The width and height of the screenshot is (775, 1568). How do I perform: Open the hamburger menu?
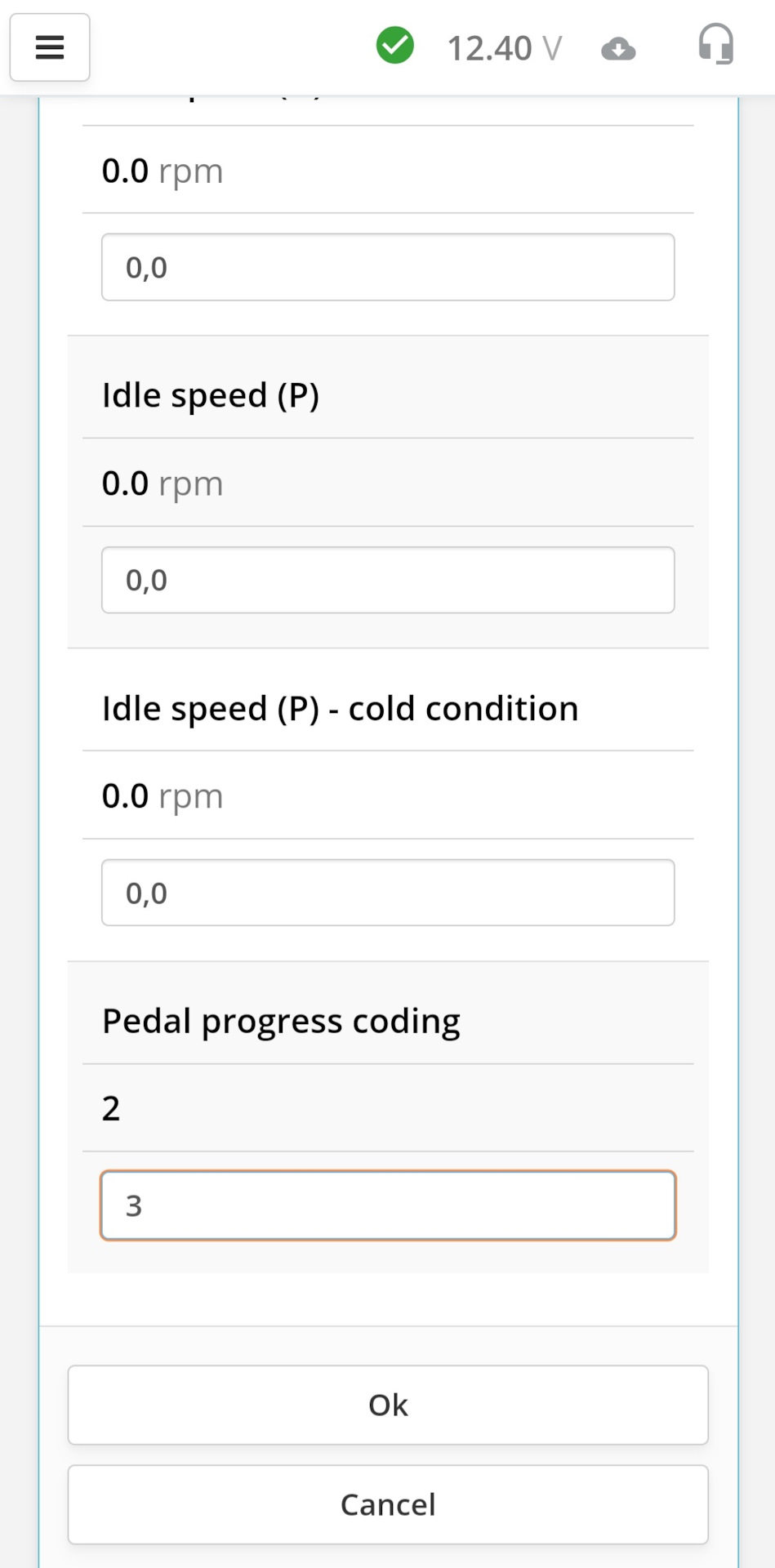pyautogui.click(x=50, y=47)
